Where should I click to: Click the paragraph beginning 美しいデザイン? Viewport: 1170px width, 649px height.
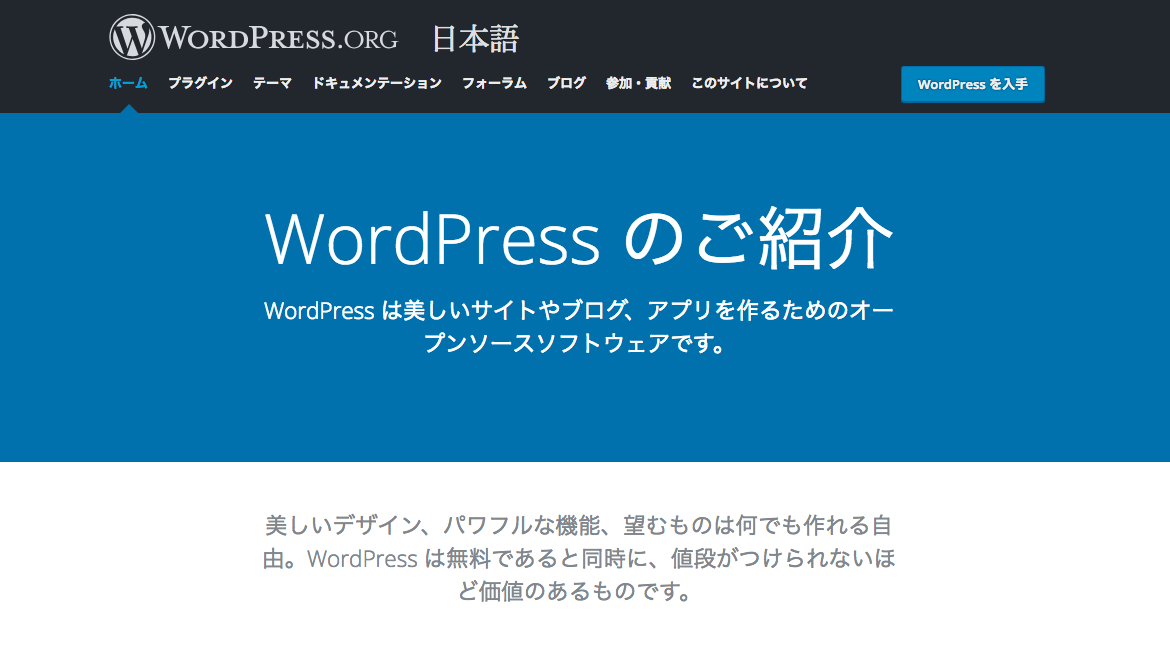click(x=579, y=558)
